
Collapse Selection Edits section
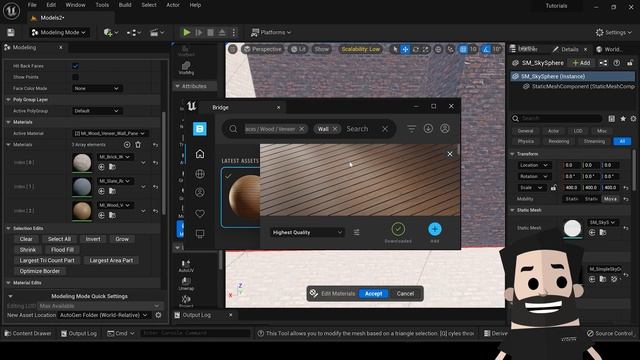(9, 228)
